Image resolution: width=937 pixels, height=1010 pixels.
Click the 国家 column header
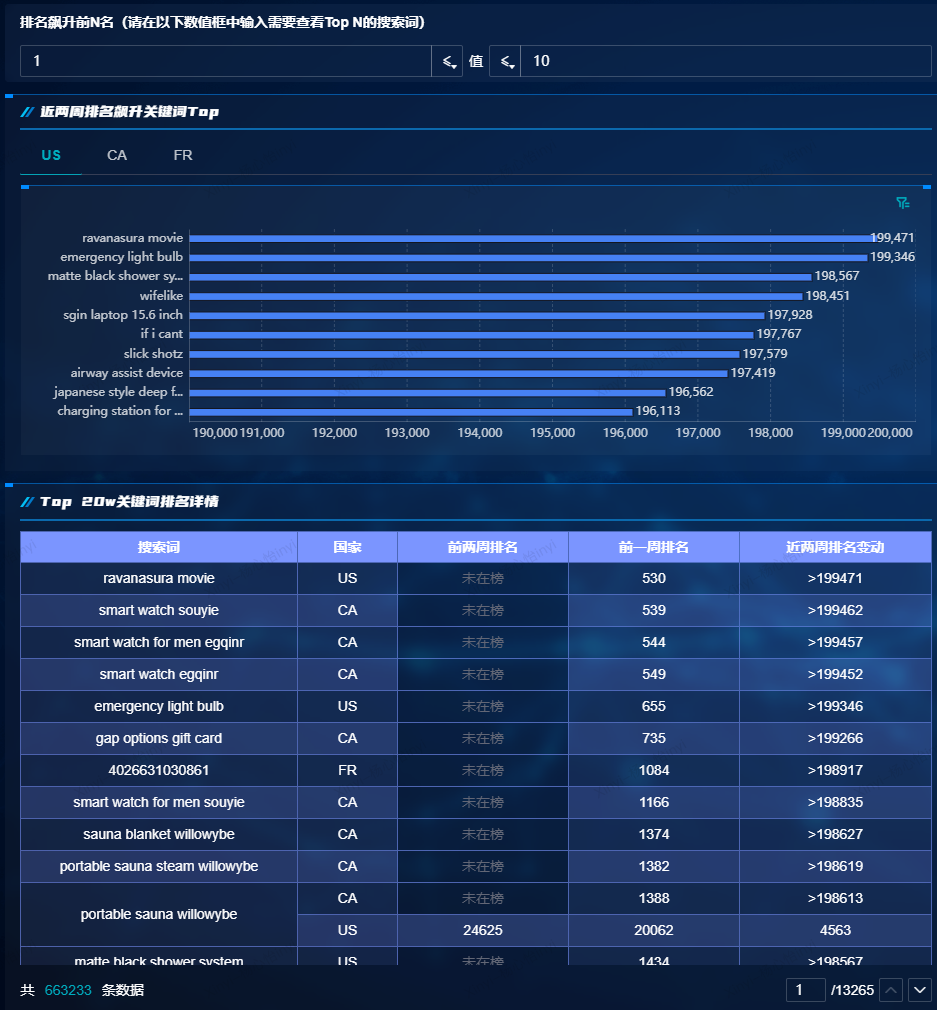(347, 547)
